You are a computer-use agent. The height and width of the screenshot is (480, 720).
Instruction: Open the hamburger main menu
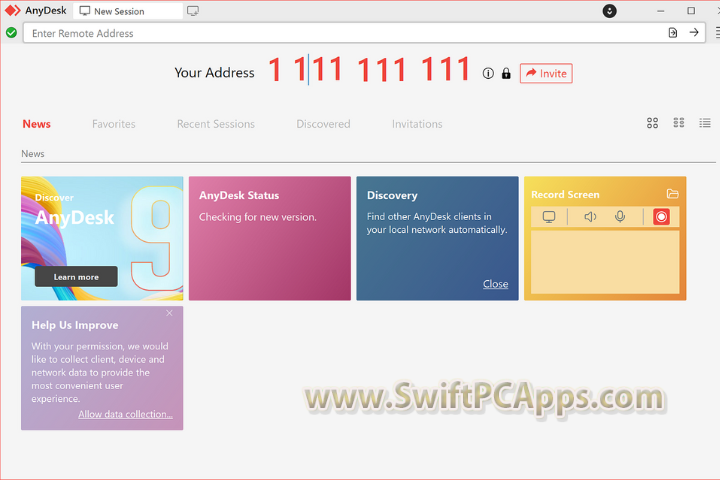[x=717, y=33]
